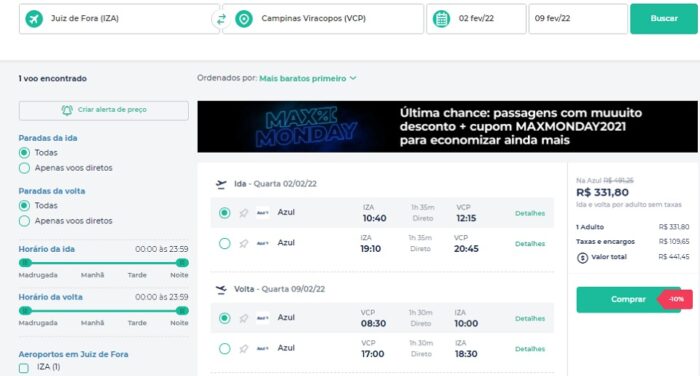Viewport: 700px width, 376px height.
Task: Pin the 08:30 Azul return flight
Action: click(243, 318)
